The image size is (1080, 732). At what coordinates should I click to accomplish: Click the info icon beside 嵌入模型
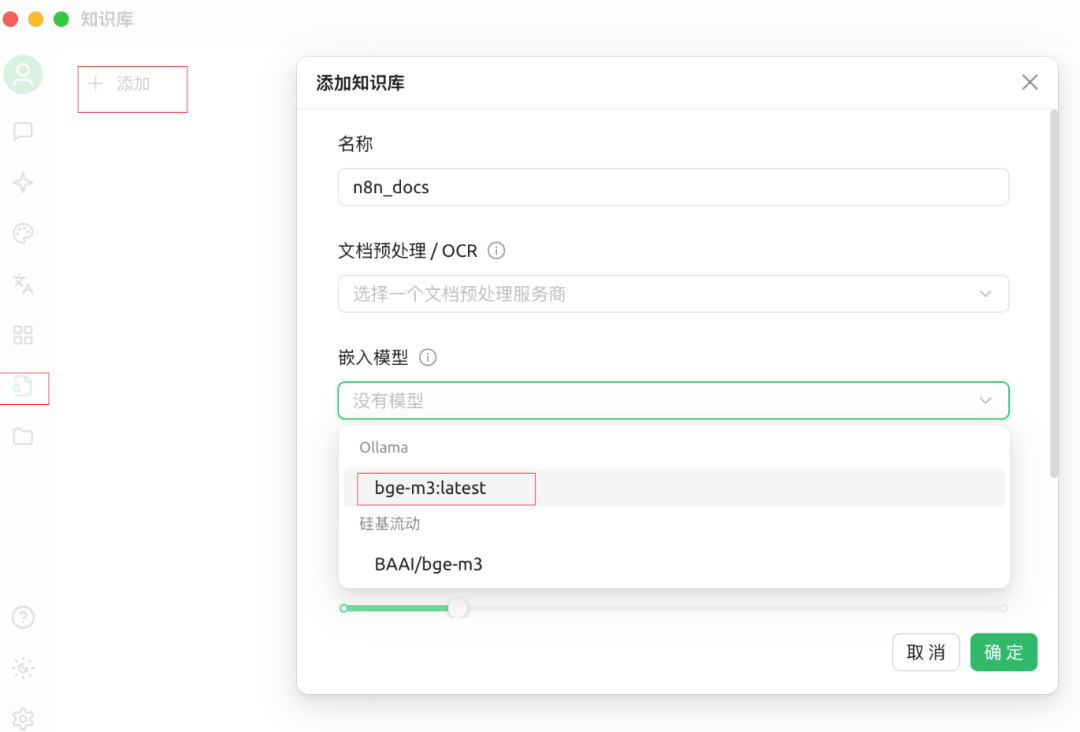(x=428, y=357)
